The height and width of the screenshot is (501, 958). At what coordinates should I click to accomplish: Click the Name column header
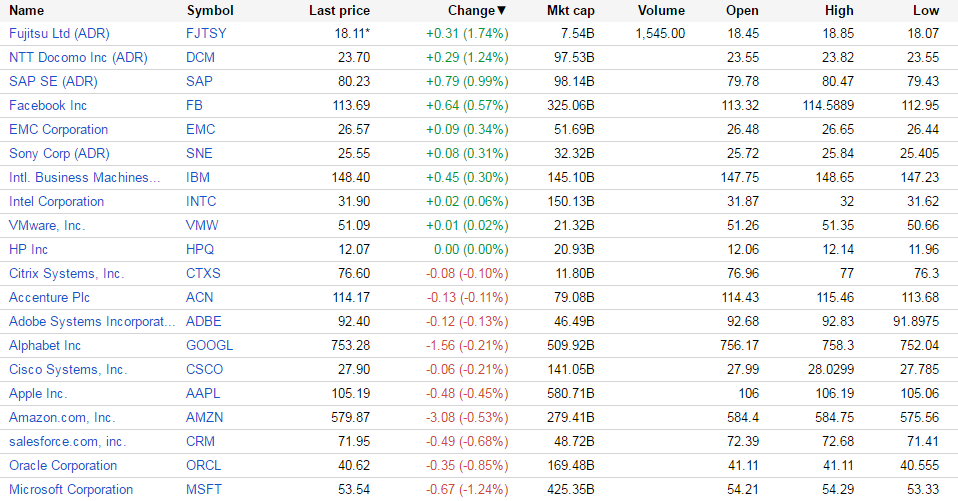(27, 10)
